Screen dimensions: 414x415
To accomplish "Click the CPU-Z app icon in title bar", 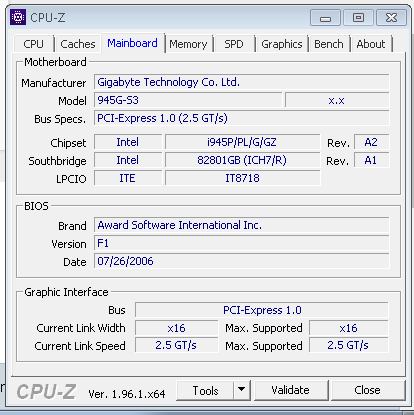I will pyautogui.click(x=18, y=17).
